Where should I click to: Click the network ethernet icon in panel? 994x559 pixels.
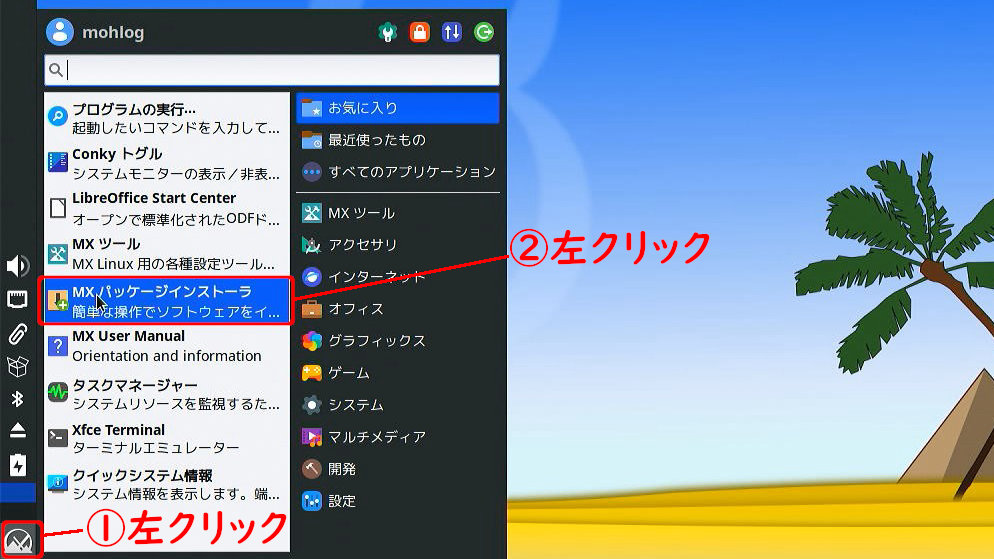click(x=17, y=299)
